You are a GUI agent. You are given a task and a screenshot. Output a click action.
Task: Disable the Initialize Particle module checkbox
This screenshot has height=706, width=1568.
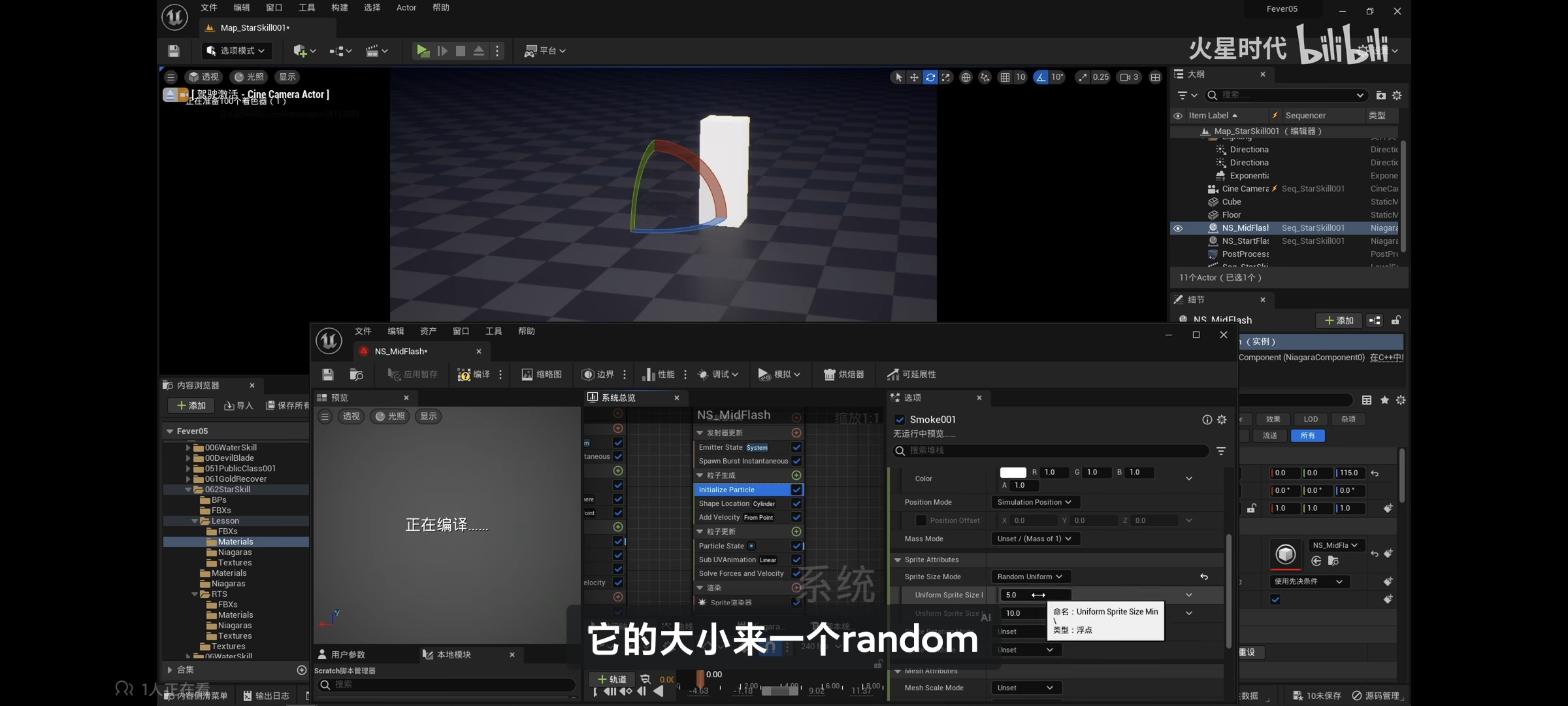click(x=796, y=490)
